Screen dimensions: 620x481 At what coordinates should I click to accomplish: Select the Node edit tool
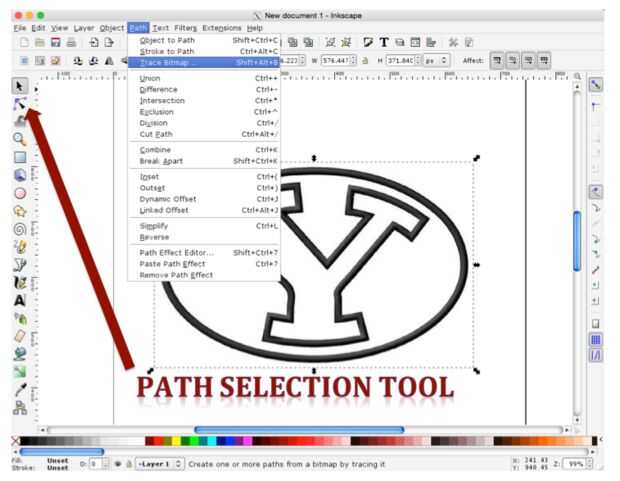[x=19, y=104]
